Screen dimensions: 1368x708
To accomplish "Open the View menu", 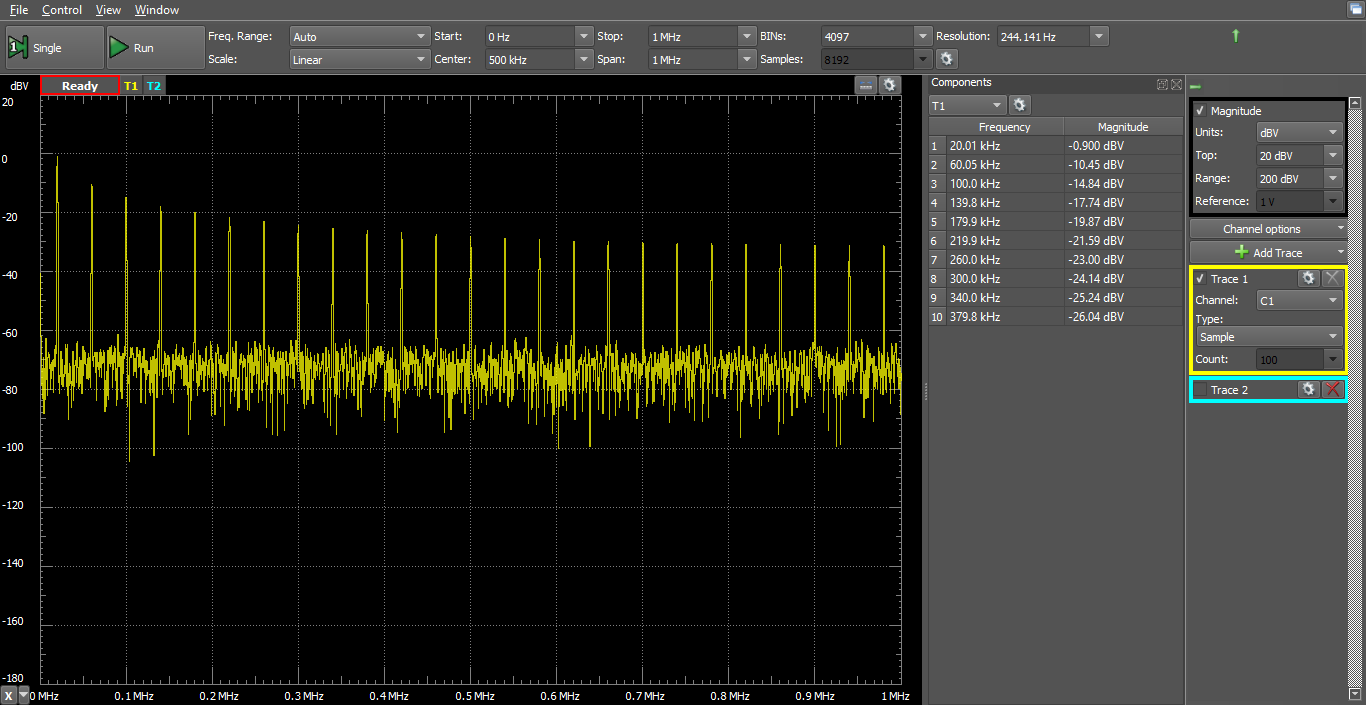I will coord(108,10).
